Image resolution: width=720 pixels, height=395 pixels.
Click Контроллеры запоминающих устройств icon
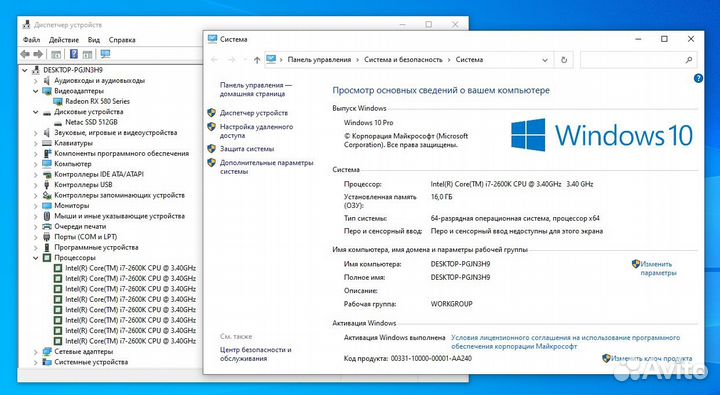tap(47, 195)
